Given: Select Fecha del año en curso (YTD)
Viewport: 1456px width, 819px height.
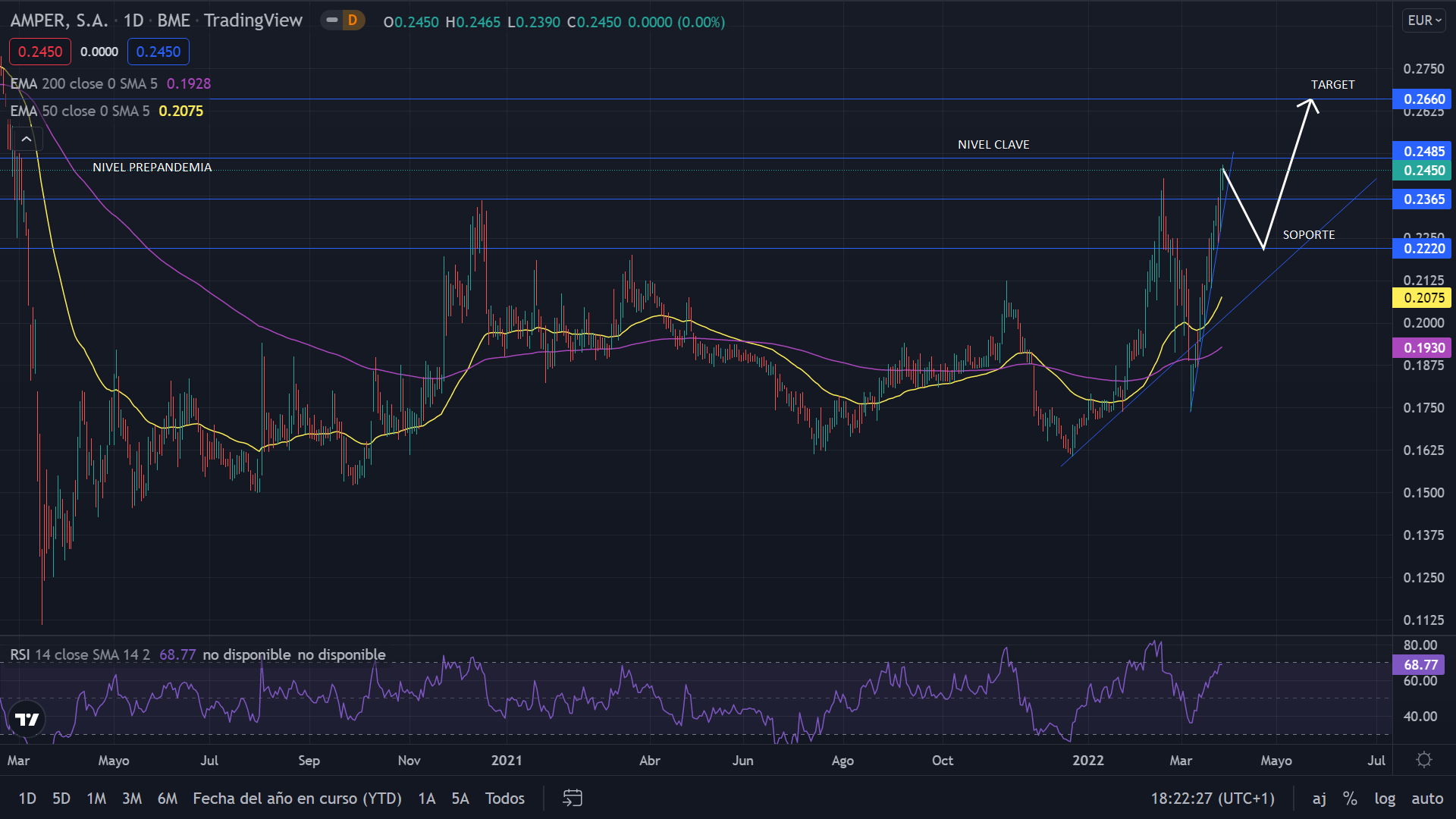Looking at the screenshot, I should coord(297,799).
